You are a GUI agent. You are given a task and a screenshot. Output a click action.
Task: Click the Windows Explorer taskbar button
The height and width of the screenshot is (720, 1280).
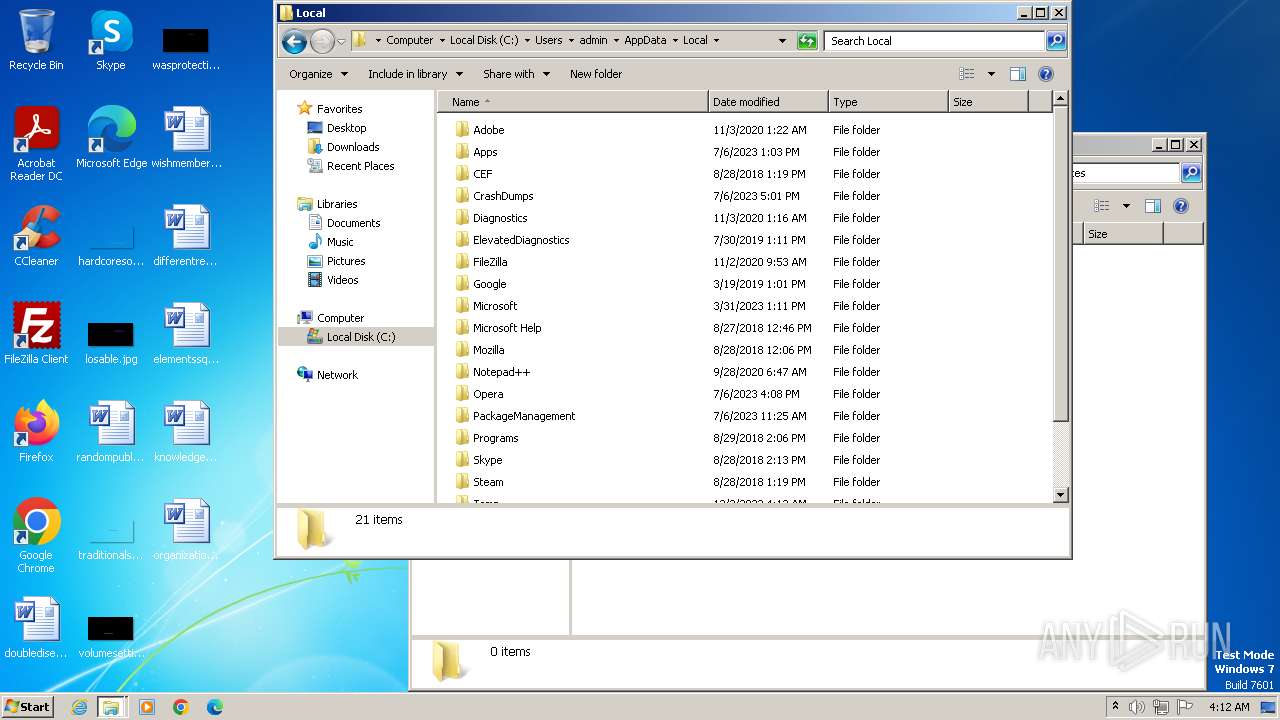click(111, 707)
